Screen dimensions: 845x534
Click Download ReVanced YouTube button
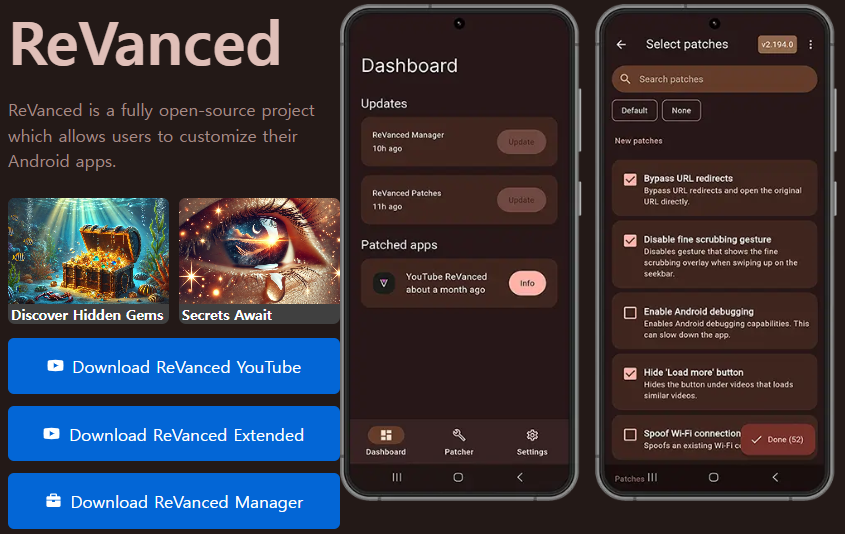point(174,366)
